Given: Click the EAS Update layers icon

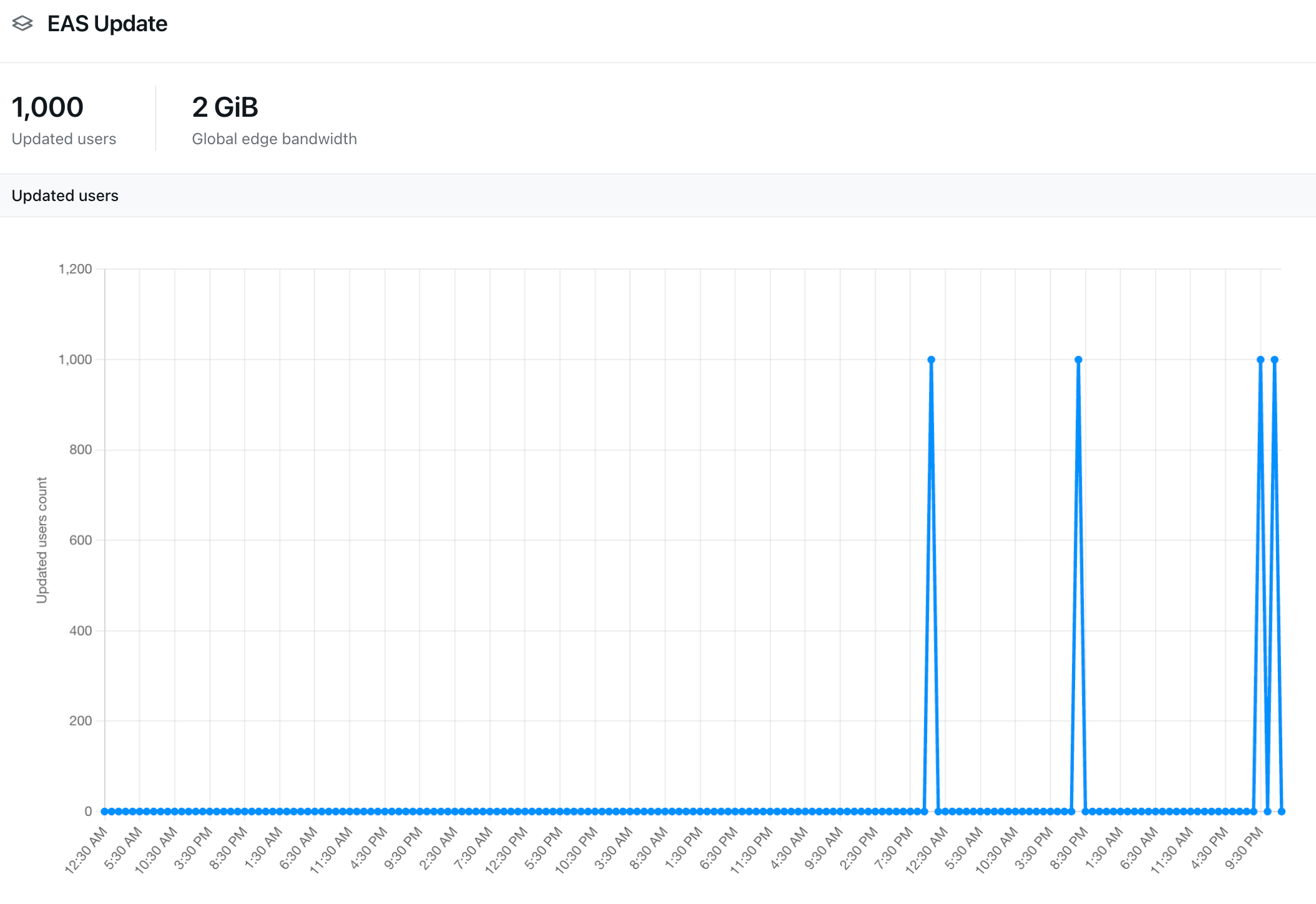Looking at the screenshot, I should tap(24, 23).
